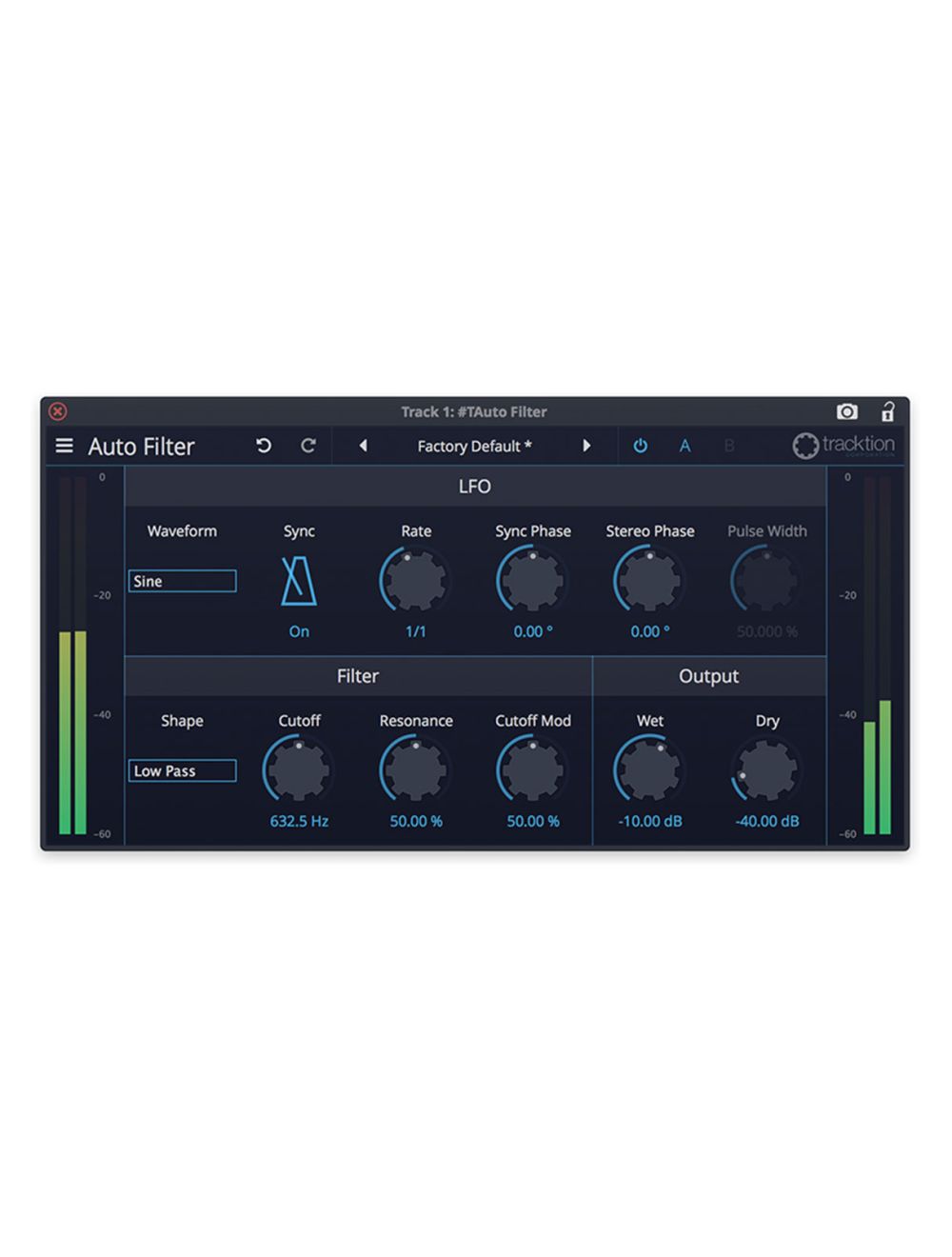
Task: Select preset slot A
Action: (x=685, y=446)
